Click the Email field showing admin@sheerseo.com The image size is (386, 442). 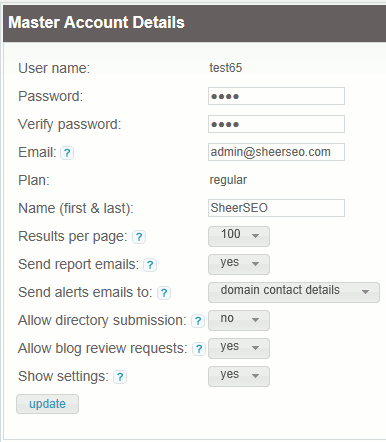(x=276, y=152)
